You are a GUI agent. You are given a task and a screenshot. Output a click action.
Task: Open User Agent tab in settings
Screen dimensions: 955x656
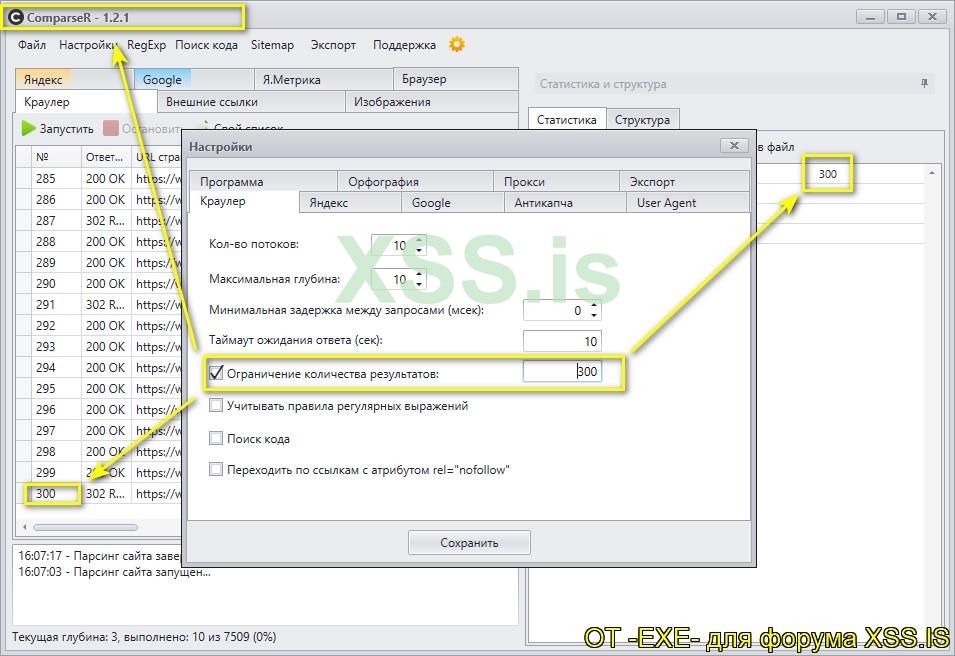point(688,203)
